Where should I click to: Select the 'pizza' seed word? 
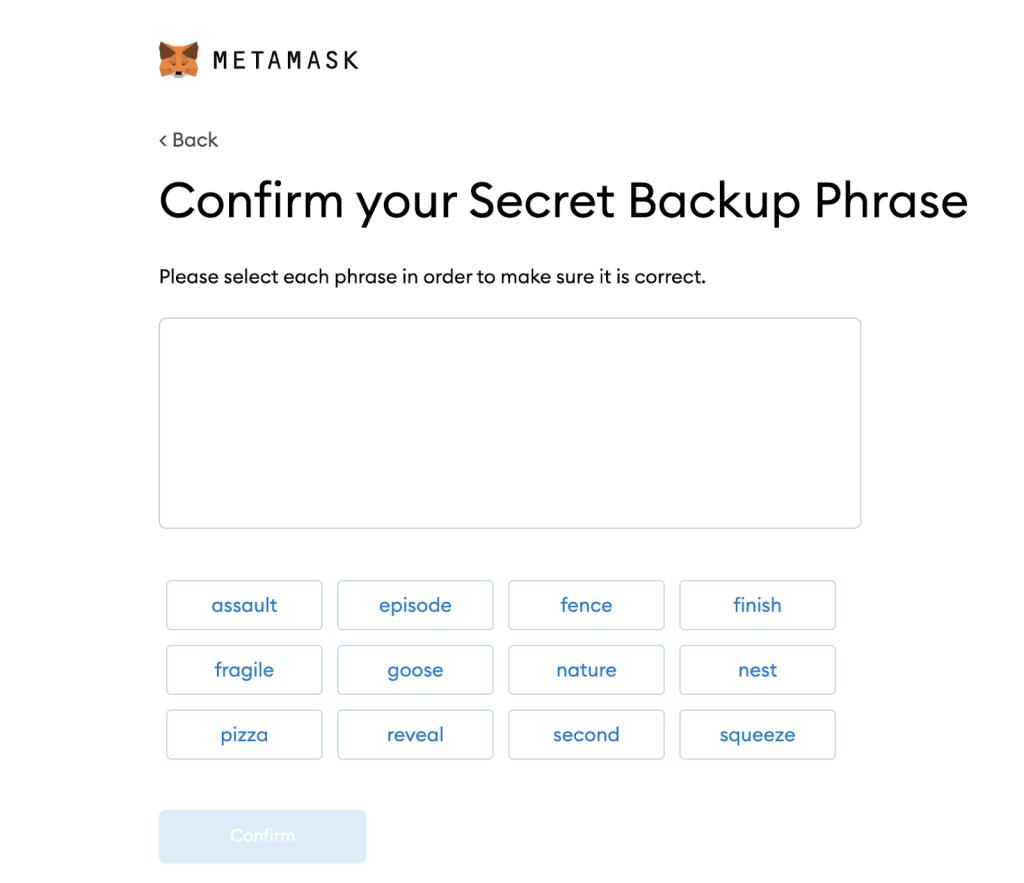[x=244, y=735]
